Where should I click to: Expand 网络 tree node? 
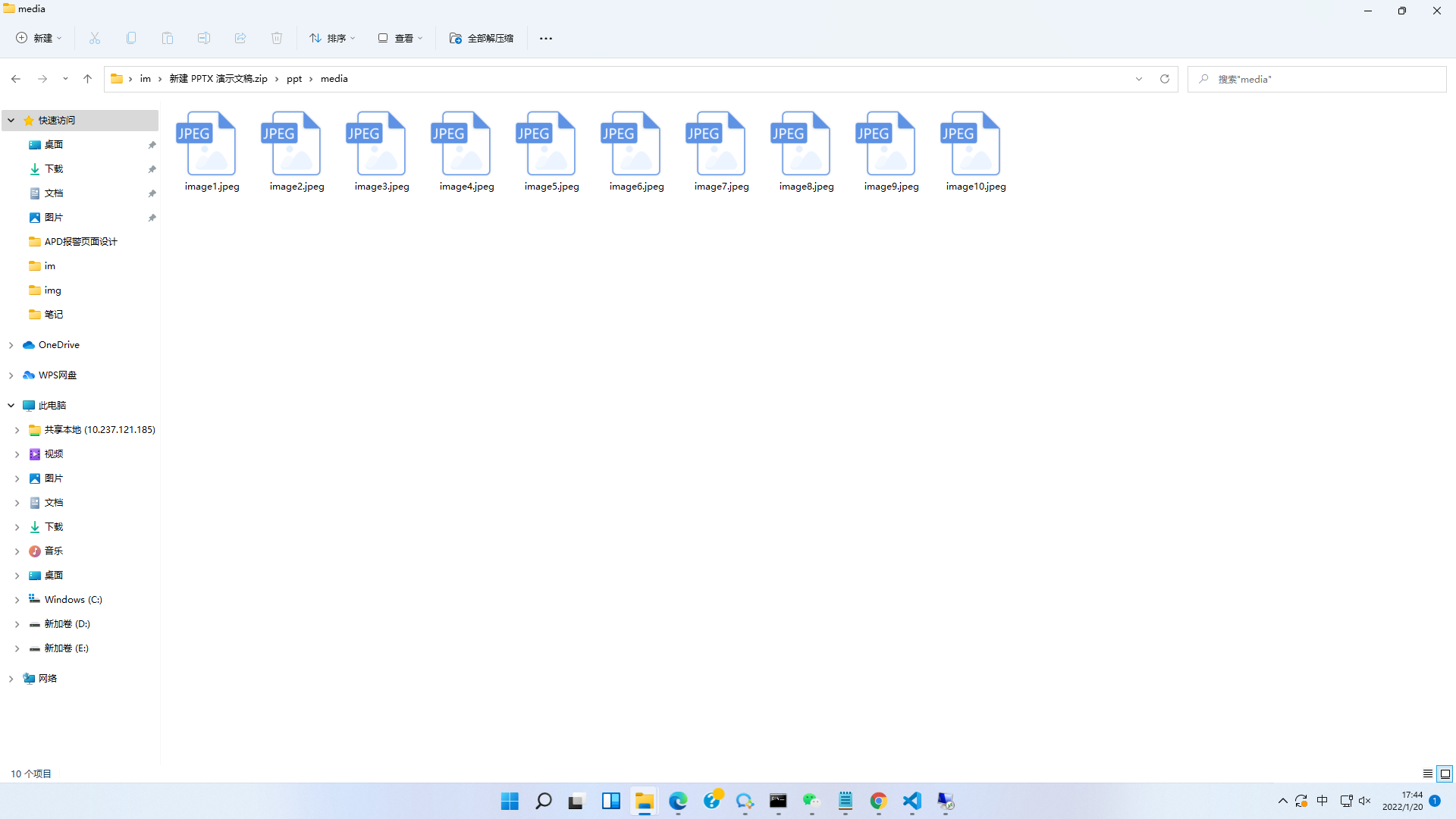pos(11,679)
